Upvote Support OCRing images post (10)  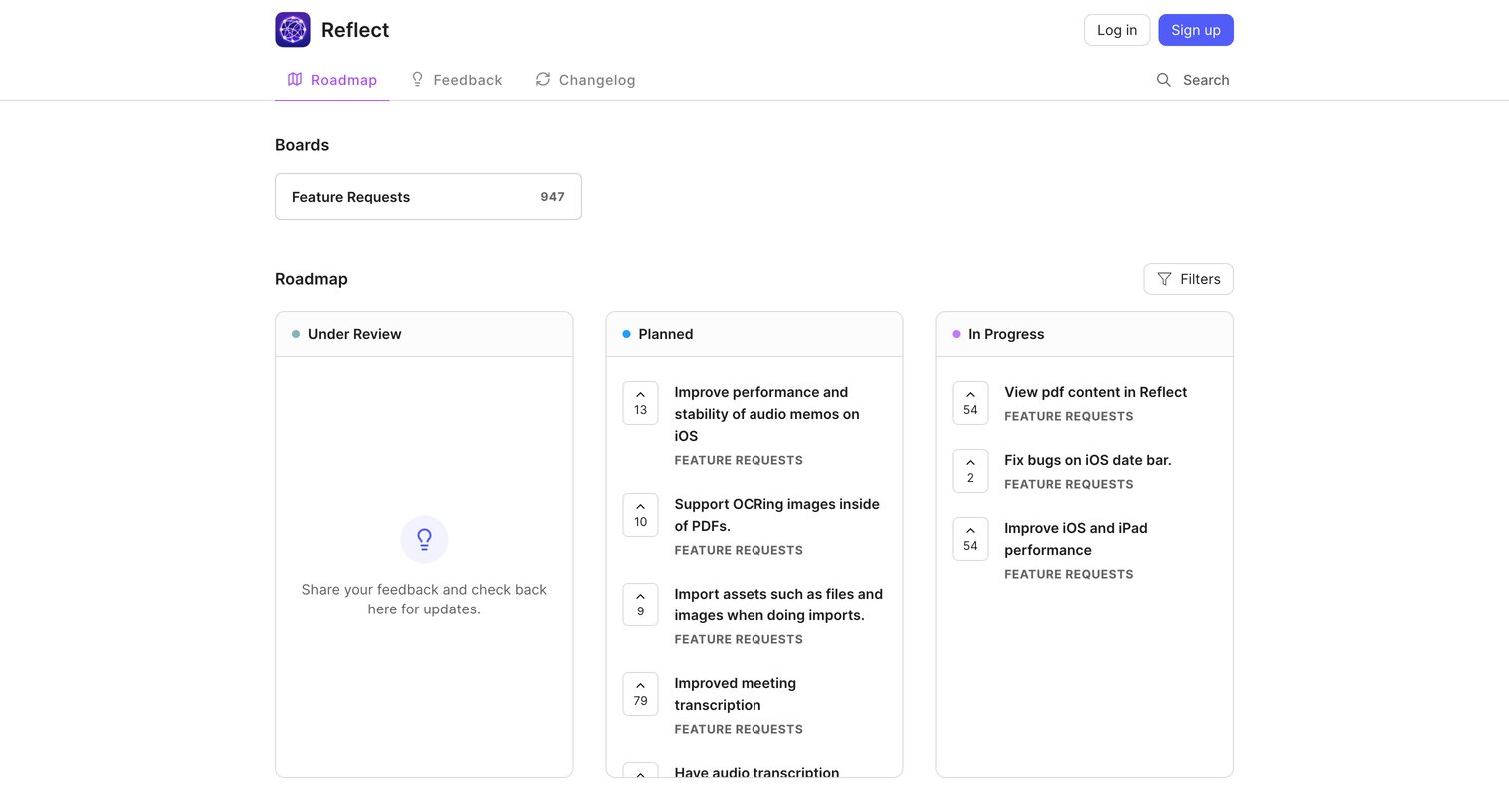[641, 515]
